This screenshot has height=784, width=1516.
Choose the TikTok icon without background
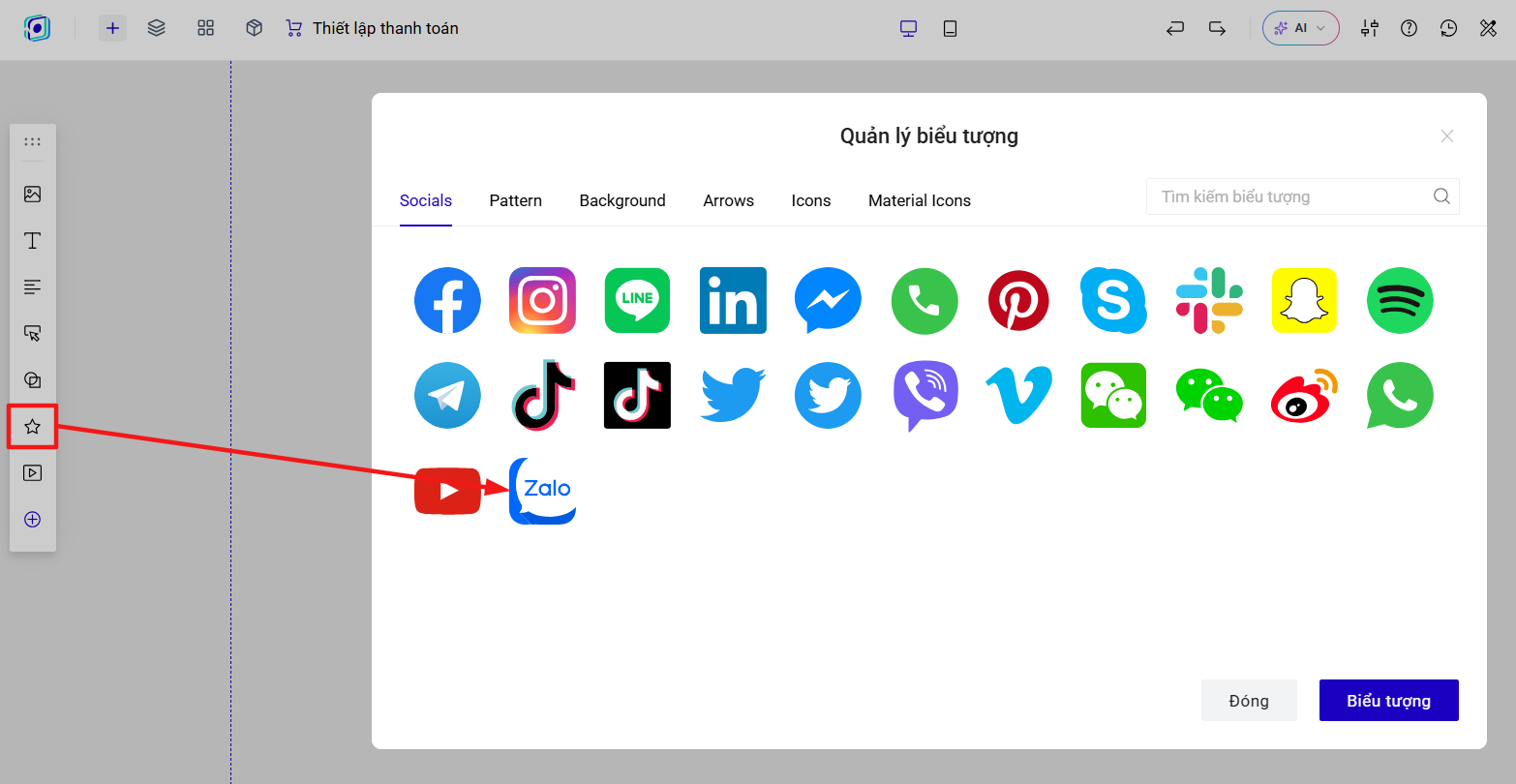(542, 395)
